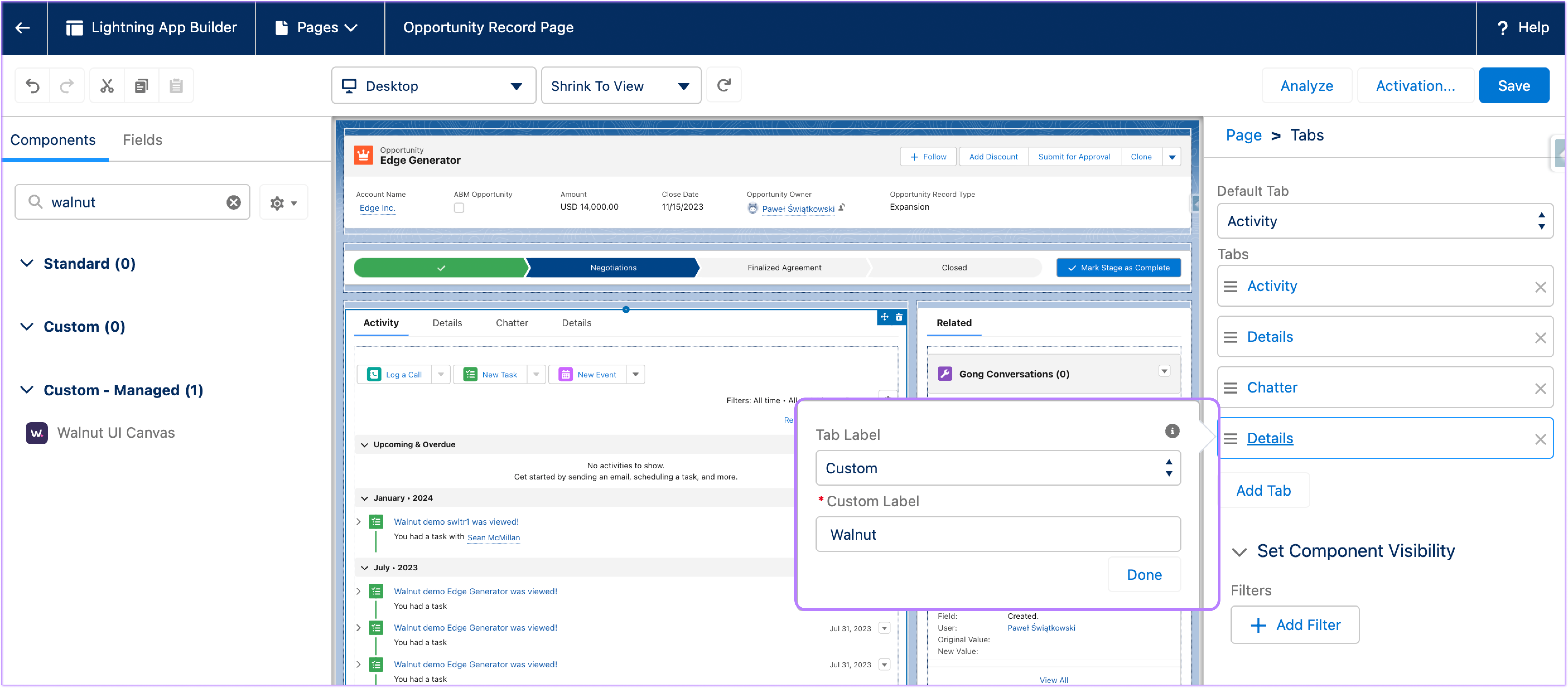Open component list gear settings
Screen dimensions: 1568x688
point(284,203)
